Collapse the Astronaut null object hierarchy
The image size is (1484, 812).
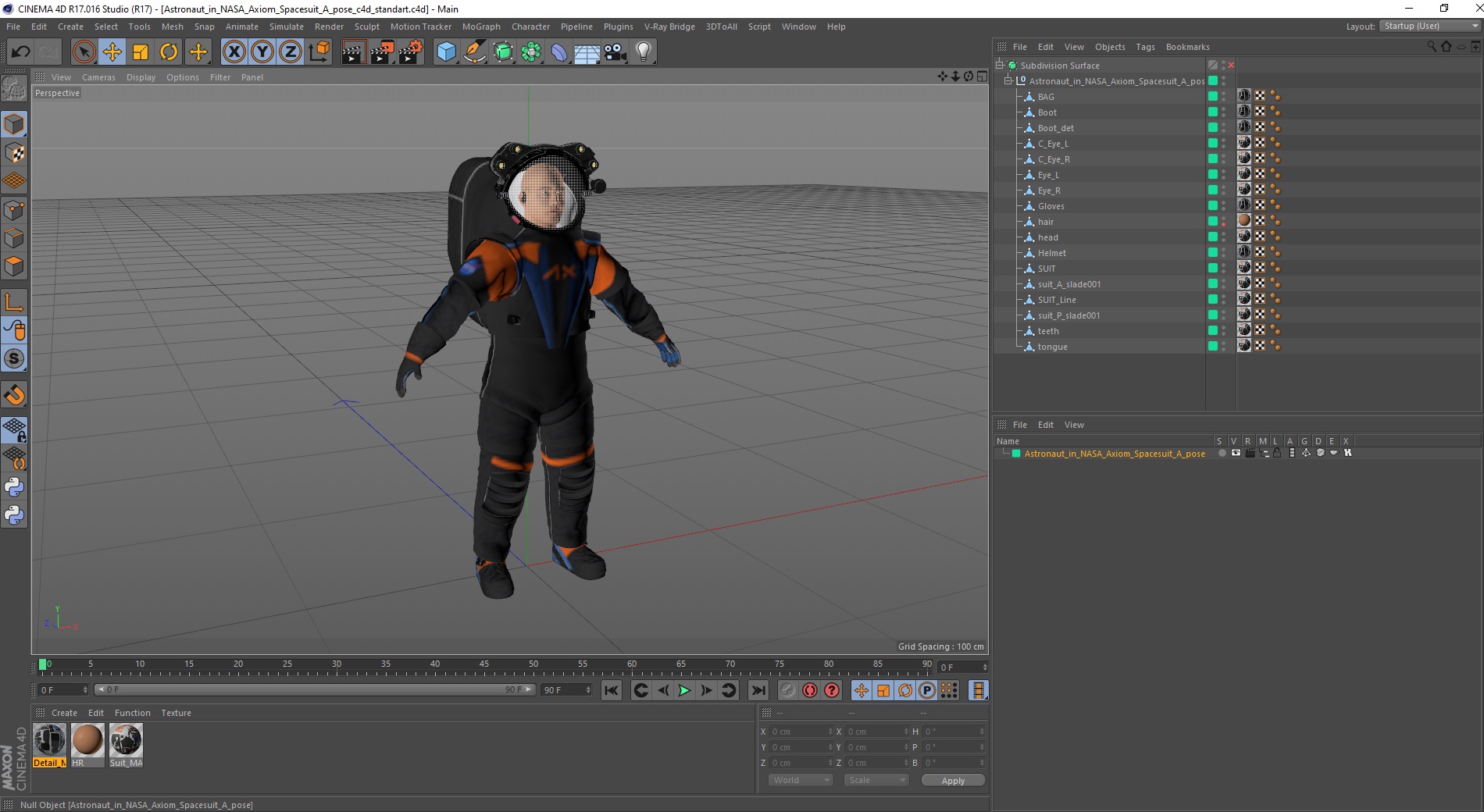tap(1008, 81)
